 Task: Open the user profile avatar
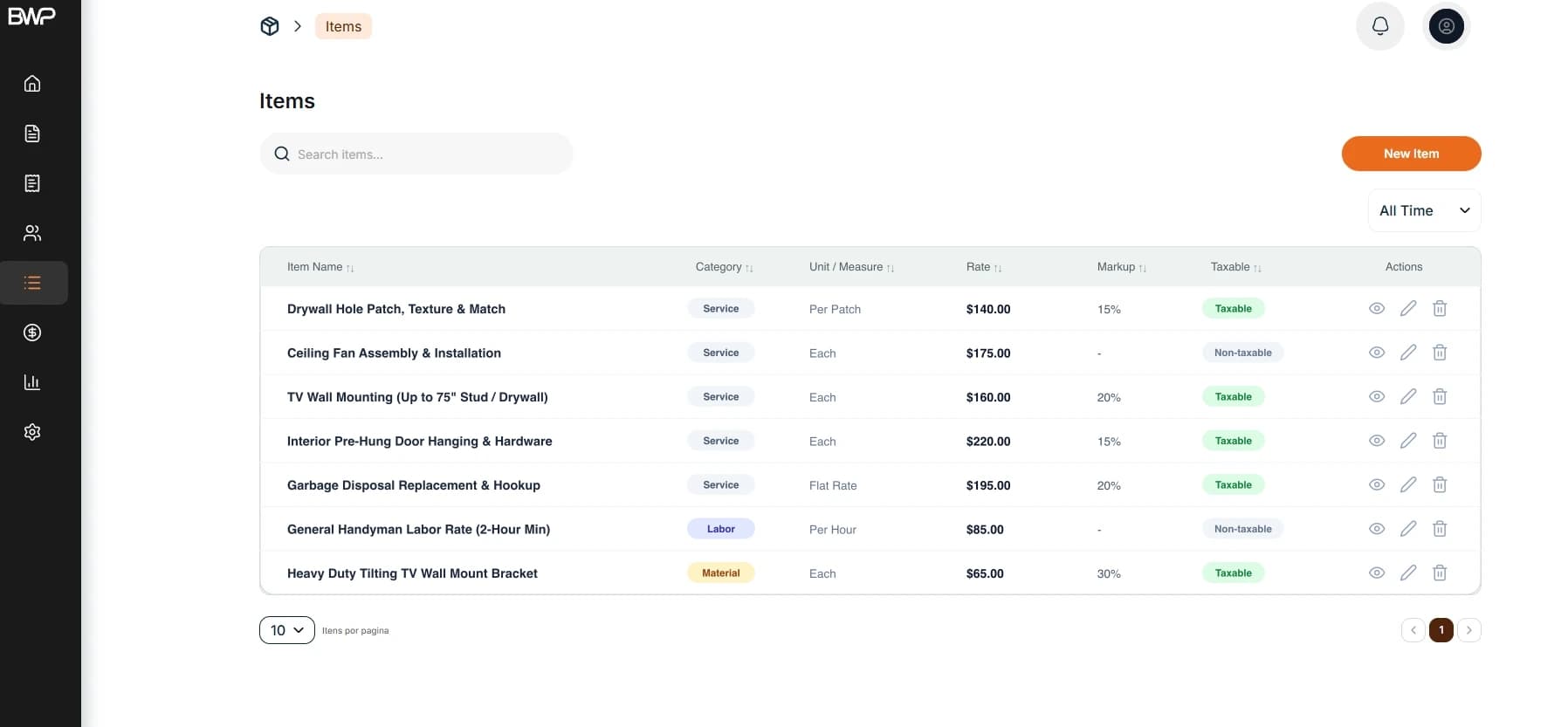1447,26
